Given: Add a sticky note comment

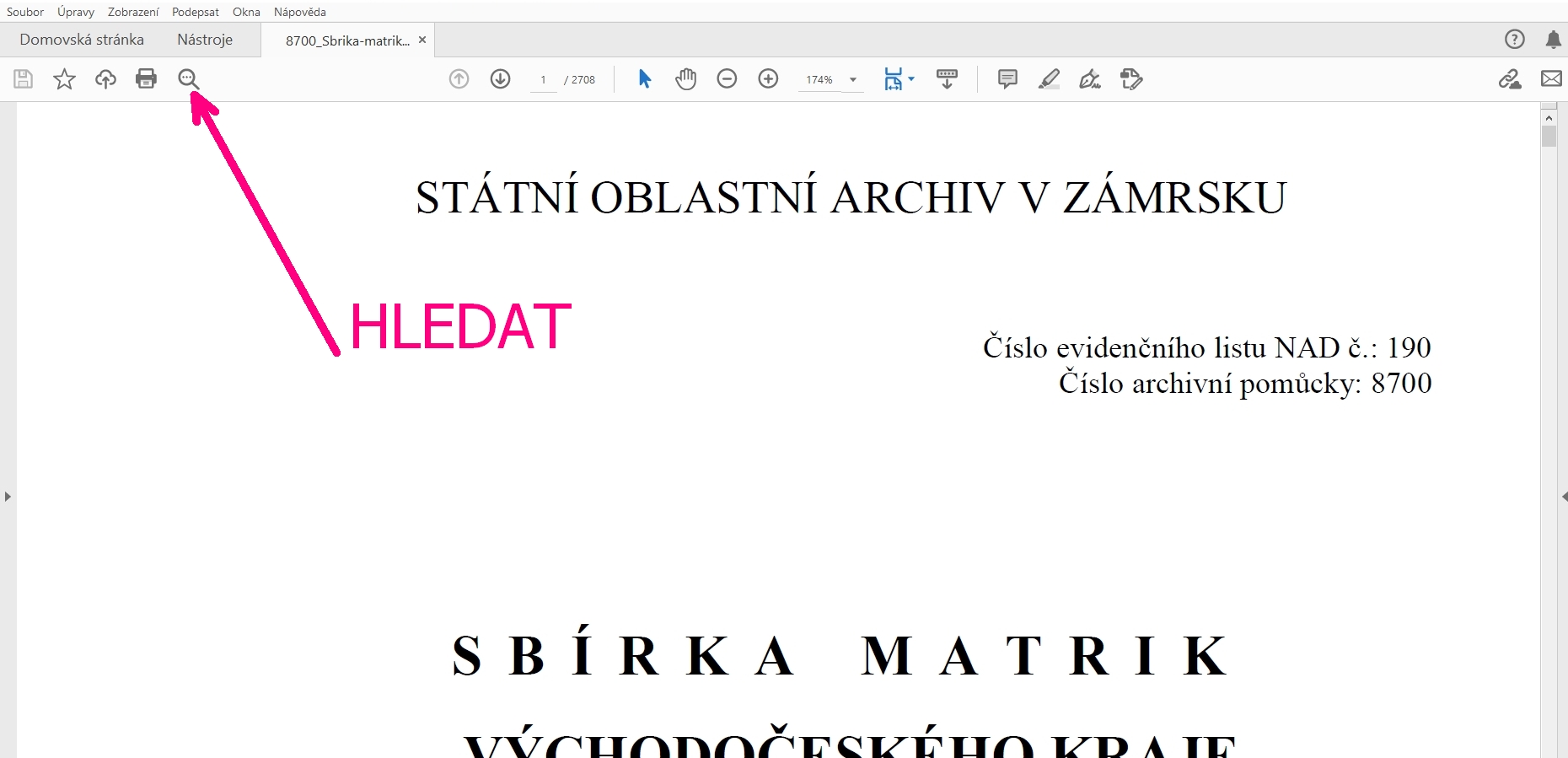Looking at the screenshot, I should click(x=1007, y=79).
